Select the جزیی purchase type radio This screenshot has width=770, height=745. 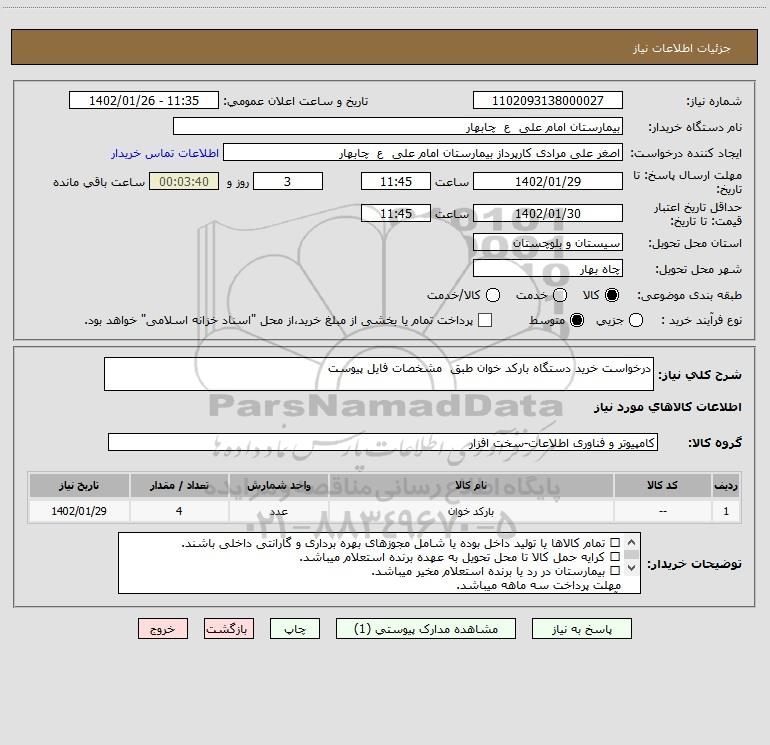[x=635, y=320]
